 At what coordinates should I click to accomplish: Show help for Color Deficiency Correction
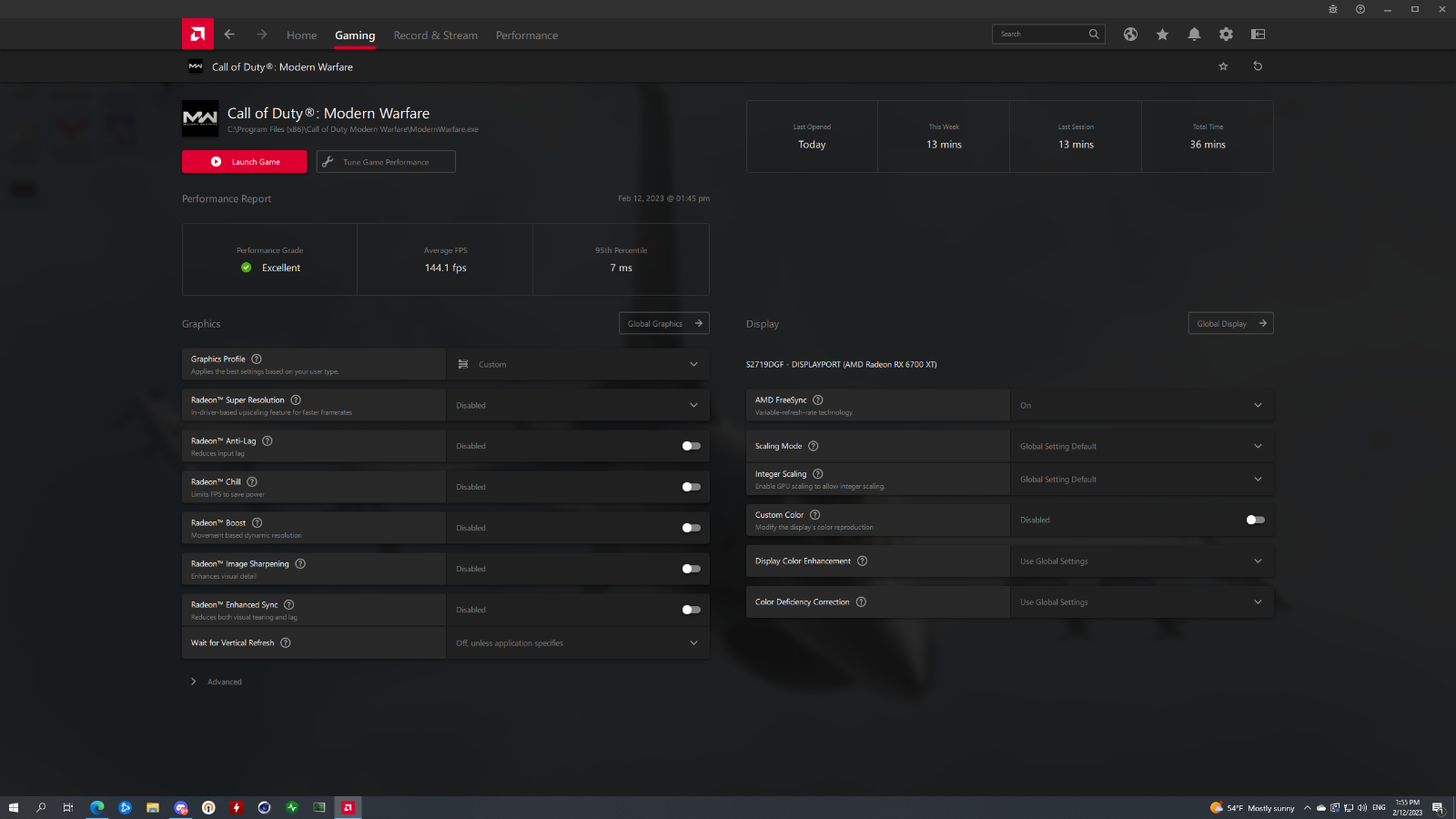[861, 602]
